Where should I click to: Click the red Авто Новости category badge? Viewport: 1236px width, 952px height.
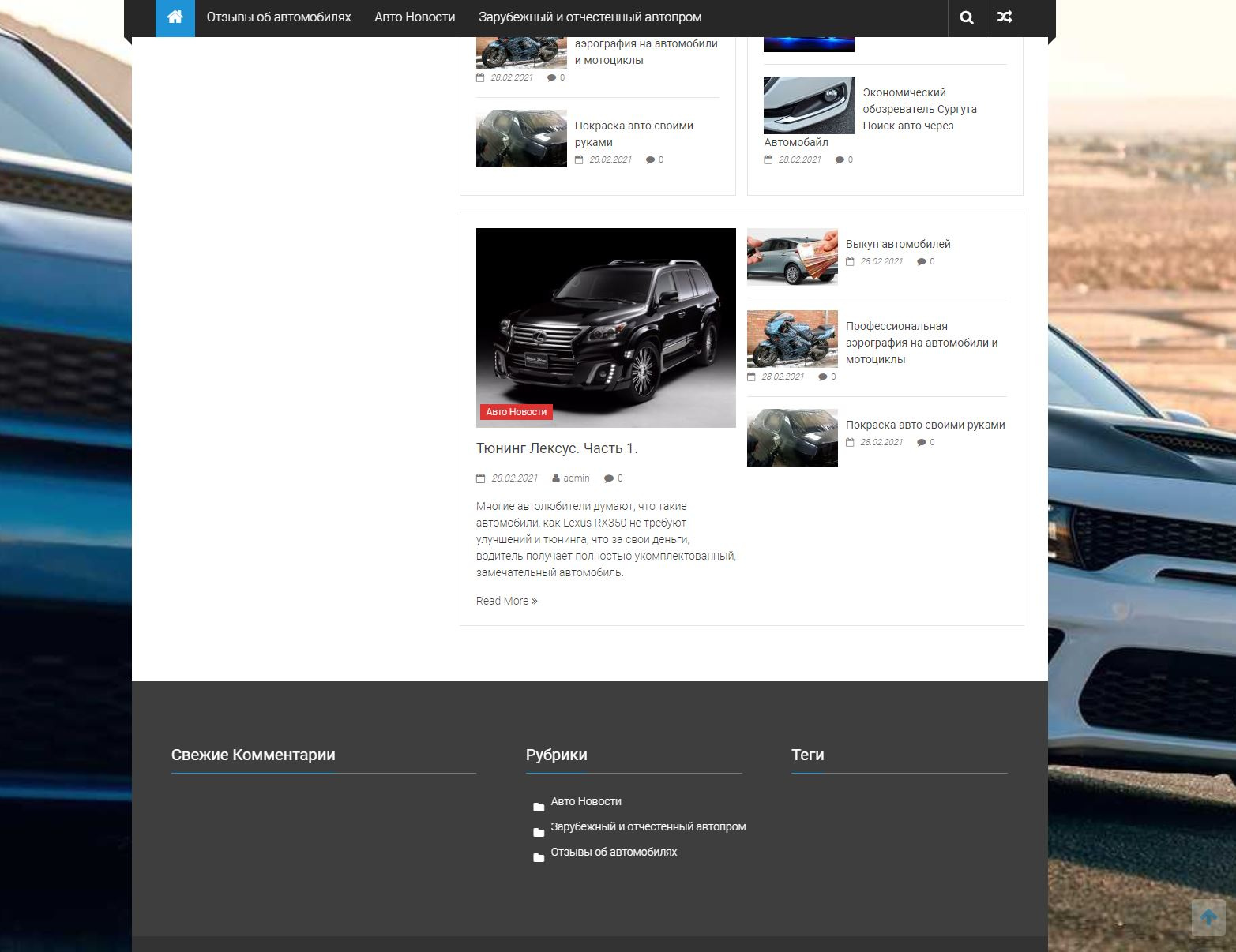tap(517, 412)
